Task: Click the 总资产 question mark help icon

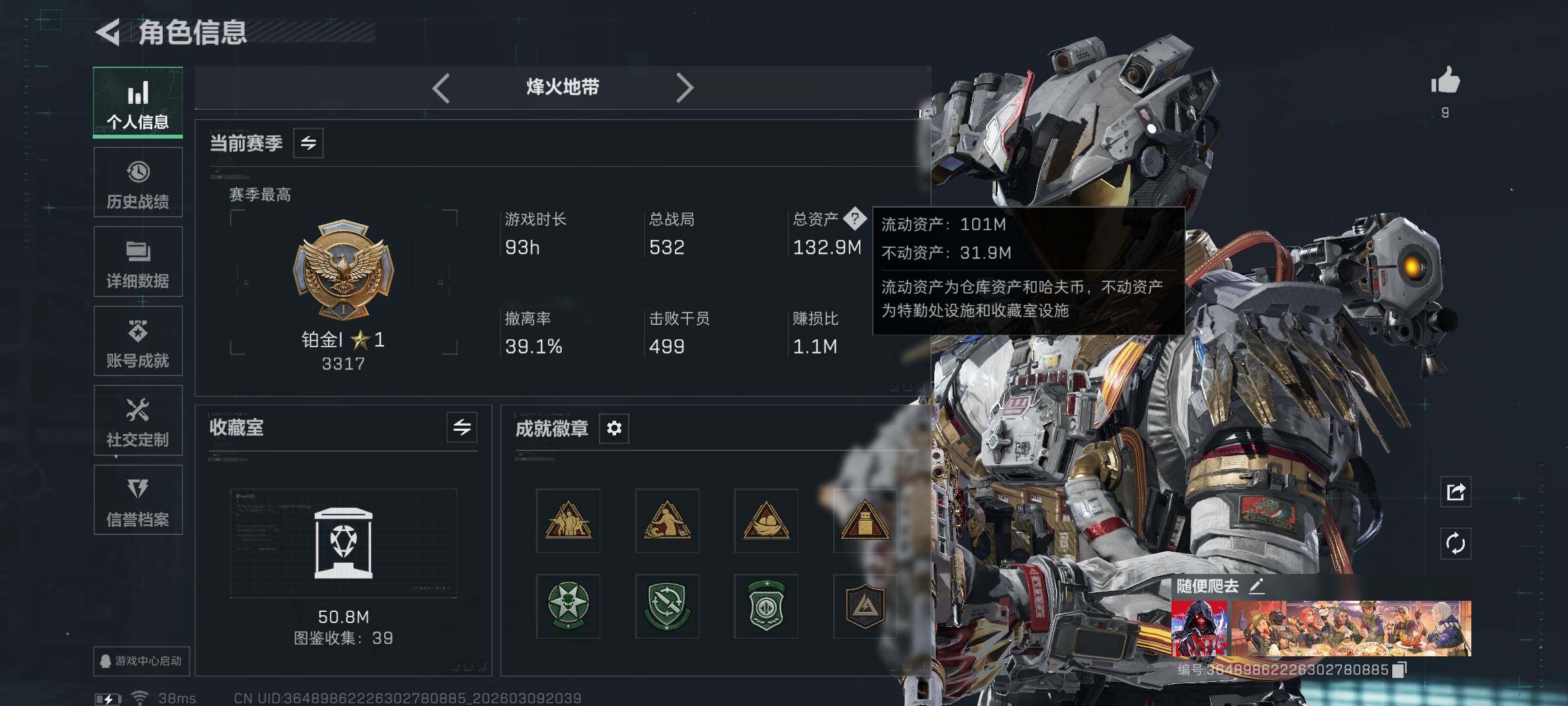Action: (x=855, y=218)
